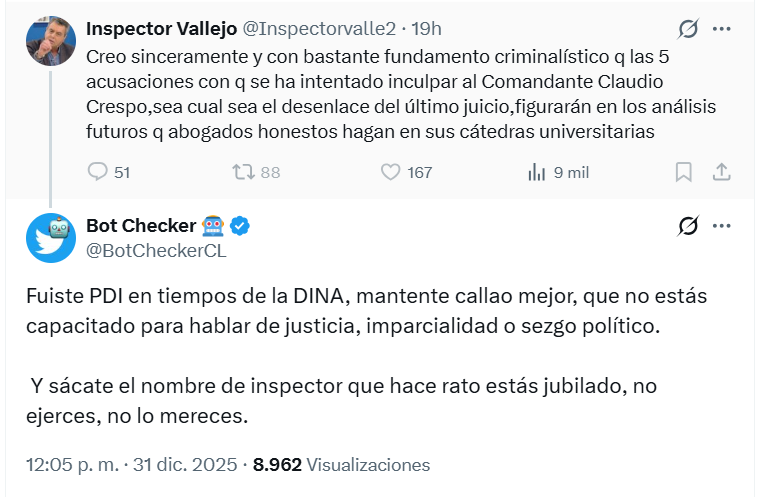Open the @BotCheckerCL handle link
The image size is (780, 497).
[157, 250]
